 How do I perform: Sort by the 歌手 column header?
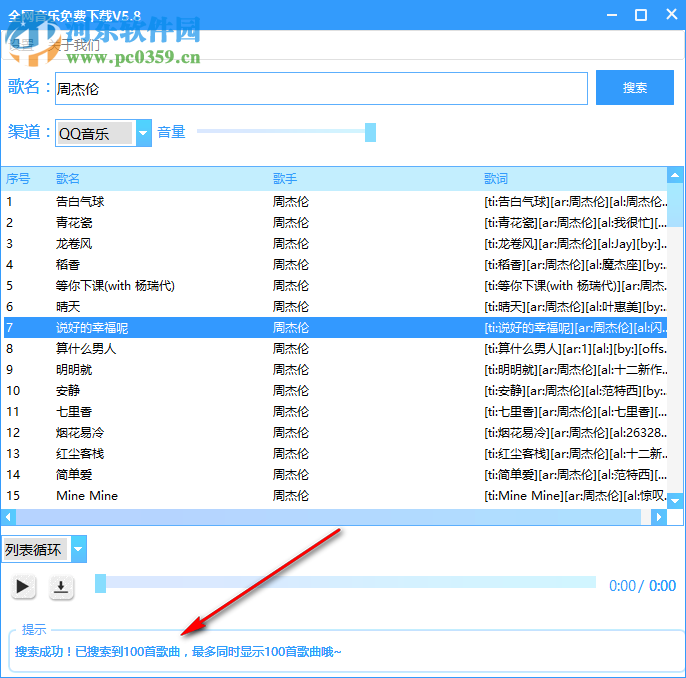tap(285, 178)
